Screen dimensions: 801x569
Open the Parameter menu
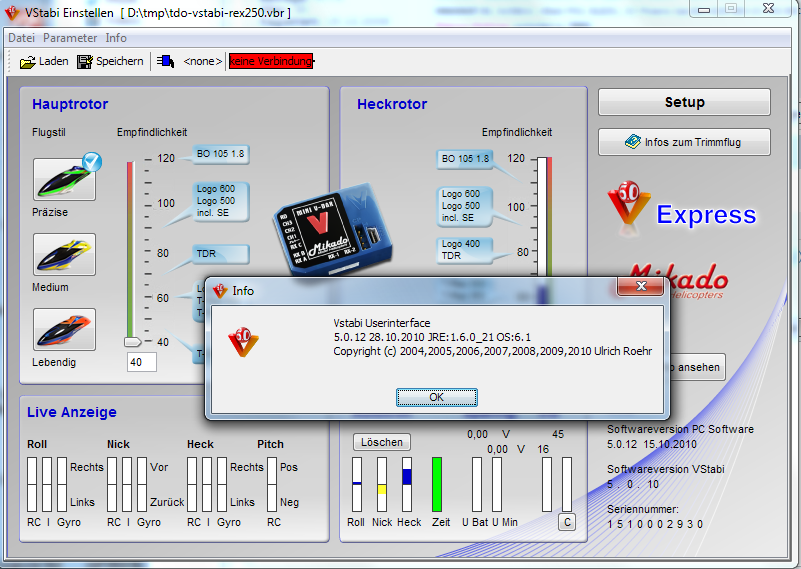tap(70, 38)
